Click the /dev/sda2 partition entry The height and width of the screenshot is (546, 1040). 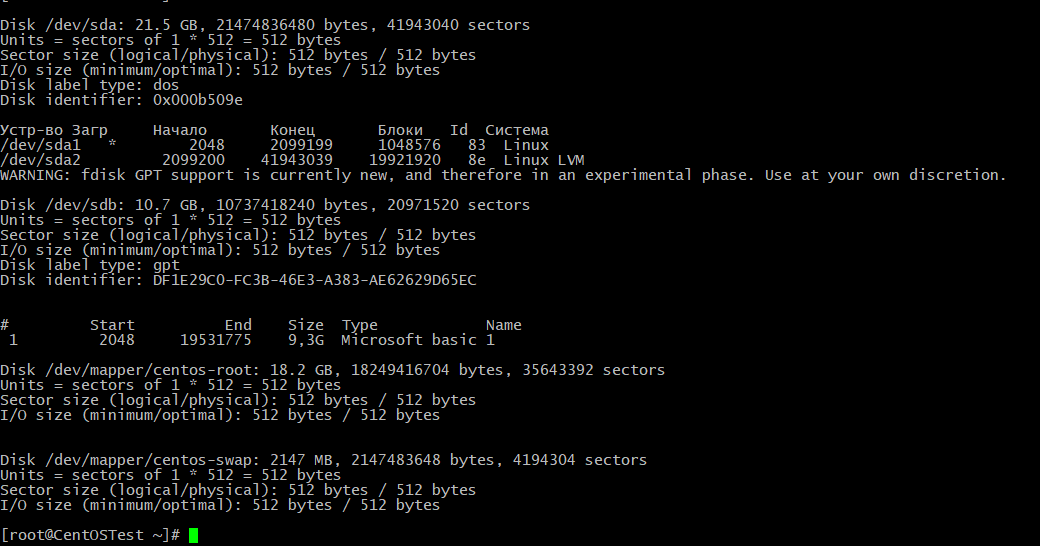coord(40,160)
